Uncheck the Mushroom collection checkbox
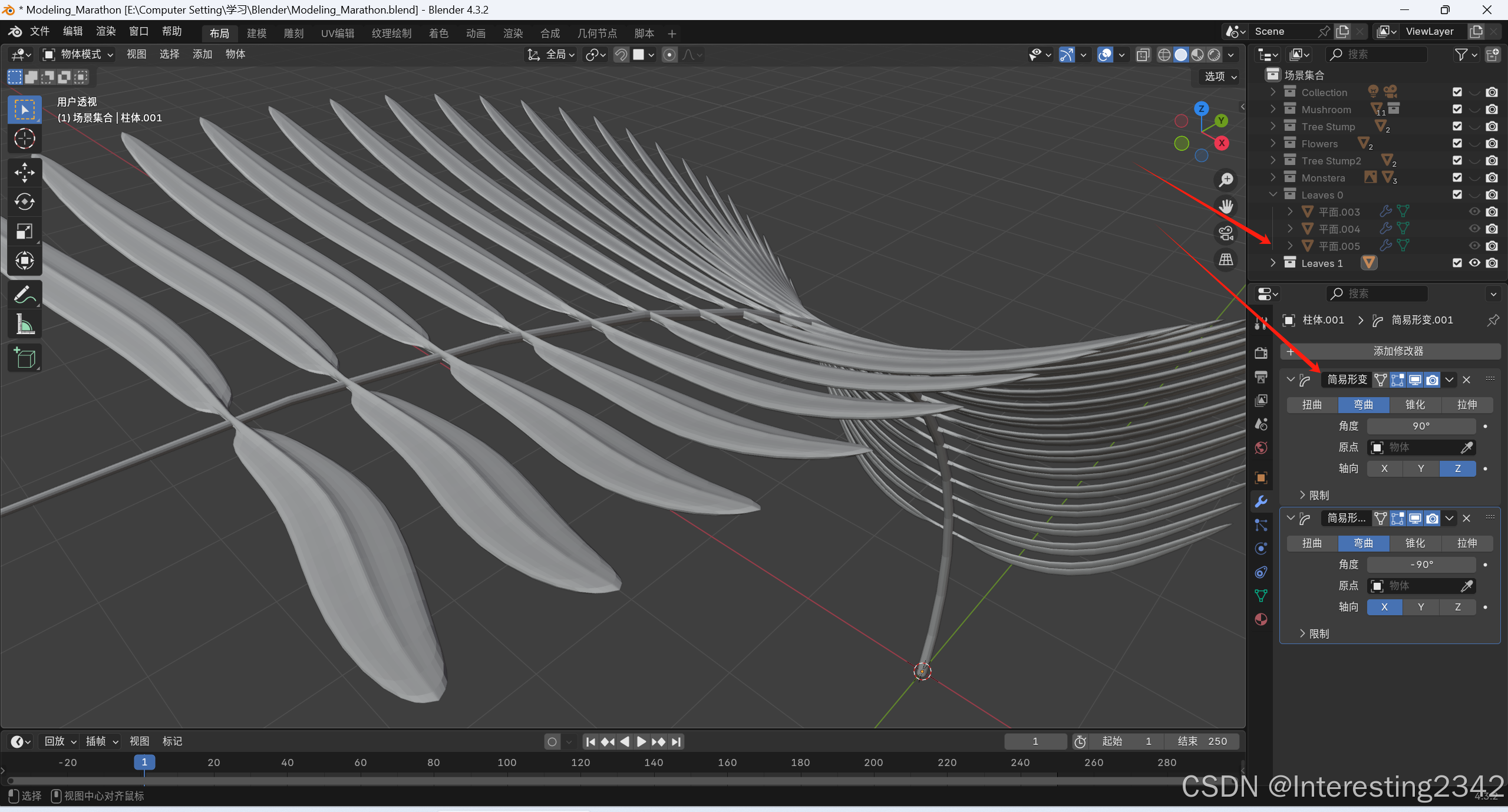 [1457, 110]
